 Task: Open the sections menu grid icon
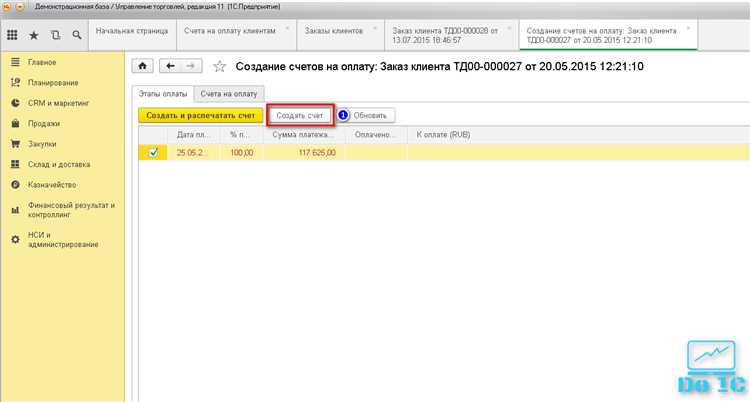pos(12,35)
